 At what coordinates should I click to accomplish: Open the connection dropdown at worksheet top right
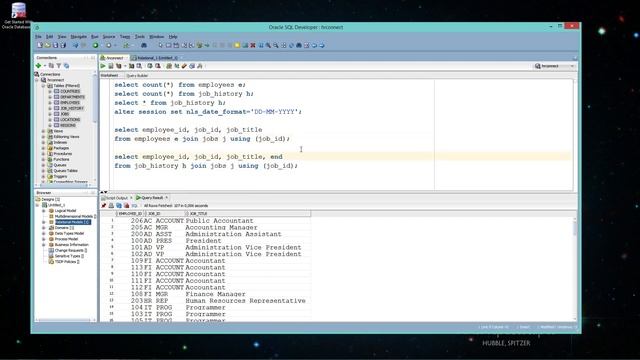point(572,66)
